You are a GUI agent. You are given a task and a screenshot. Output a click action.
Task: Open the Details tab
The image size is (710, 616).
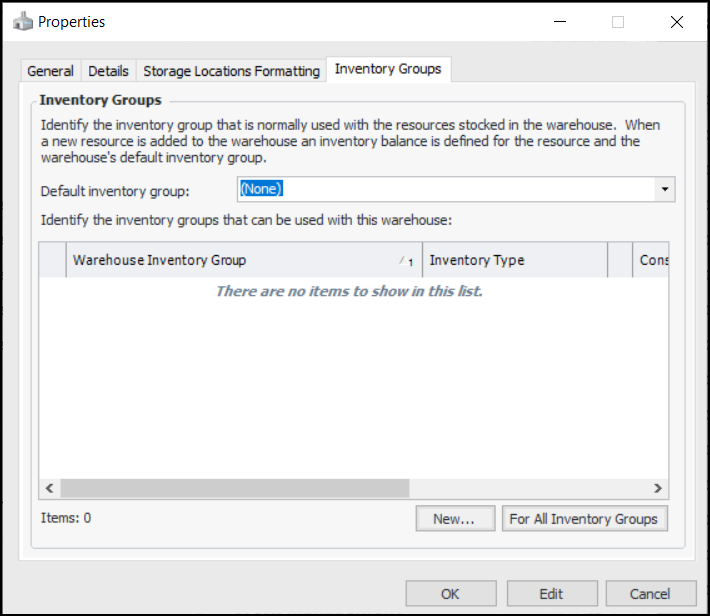coord(108,71)
